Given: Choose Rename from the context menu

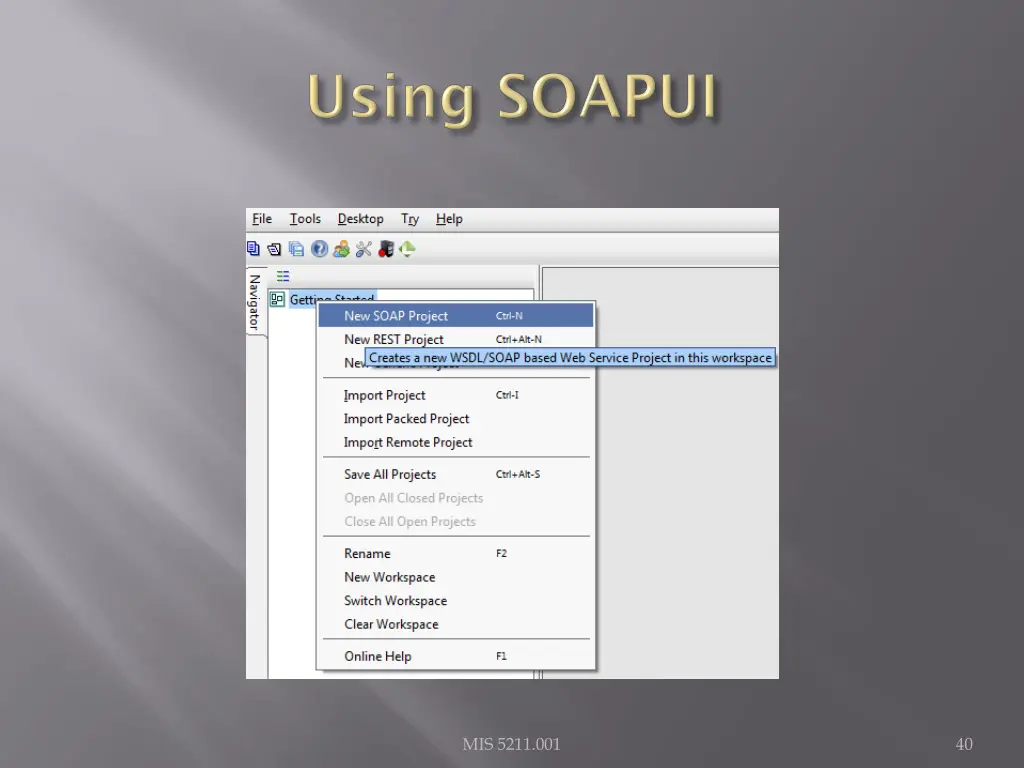Looking at the screenshot, I should (456, 553).
